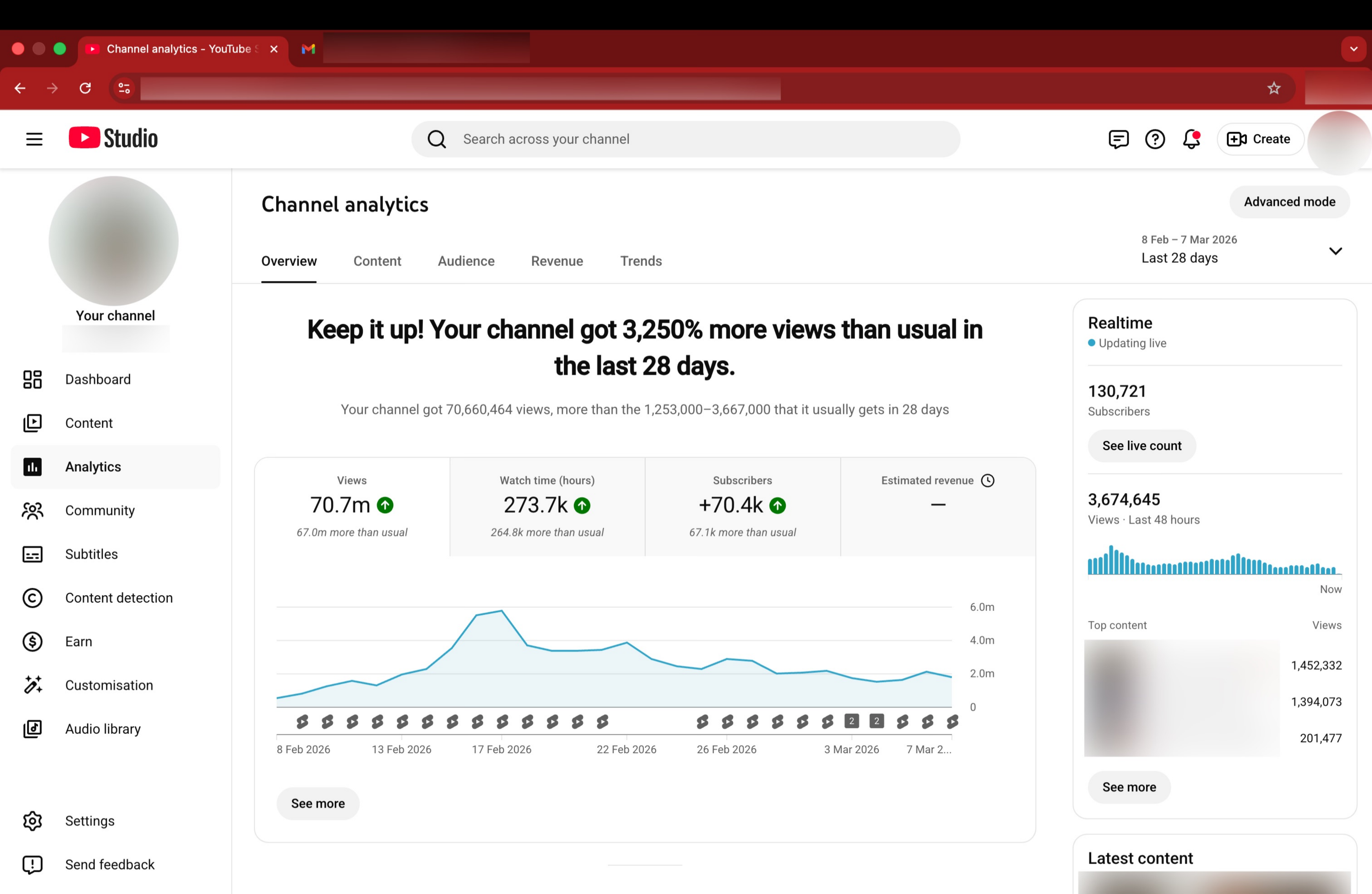The height and width of the screenshot is (894, 1372).
Task: Open the tab search dropdown arrow
Action: [1353, 49]
